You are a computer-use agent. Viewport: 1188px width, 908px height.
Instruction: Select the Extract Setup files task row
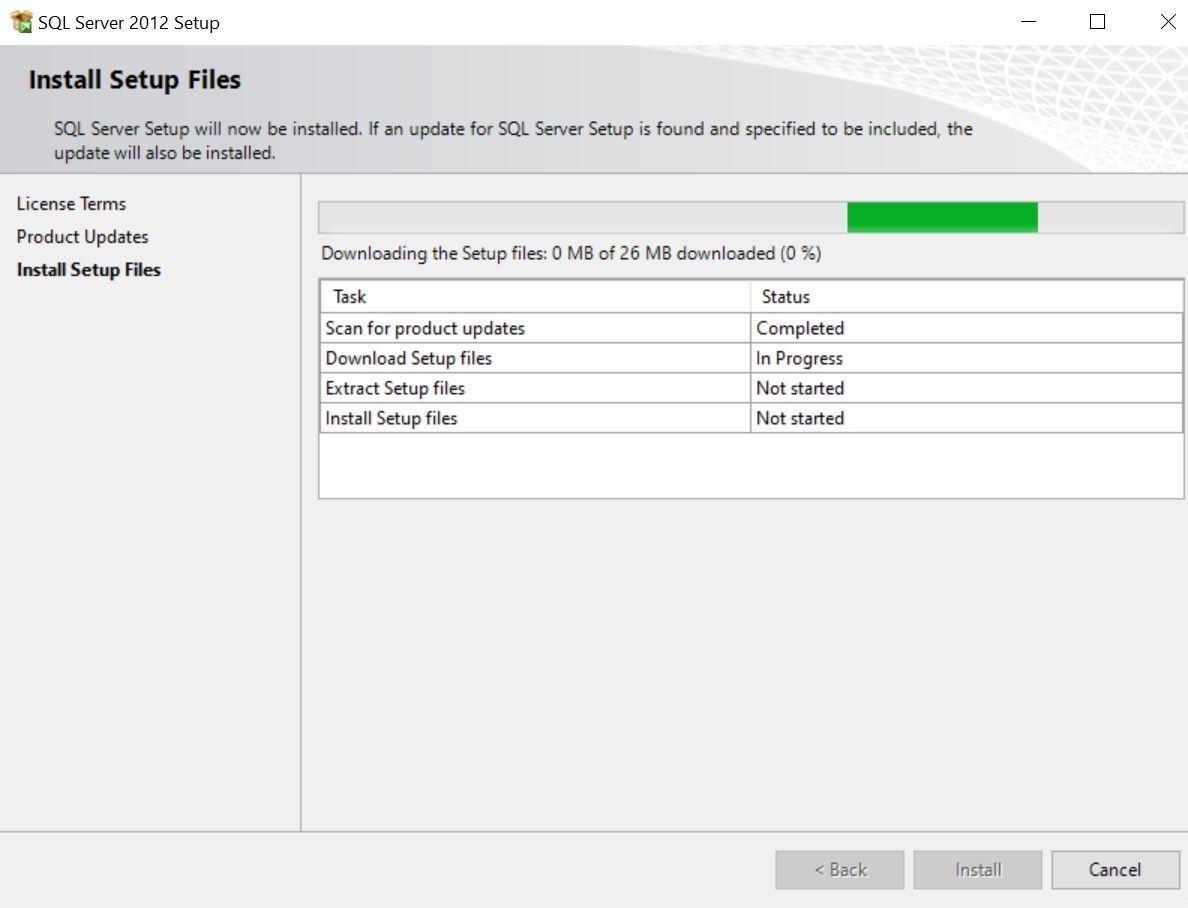[395, 388]
